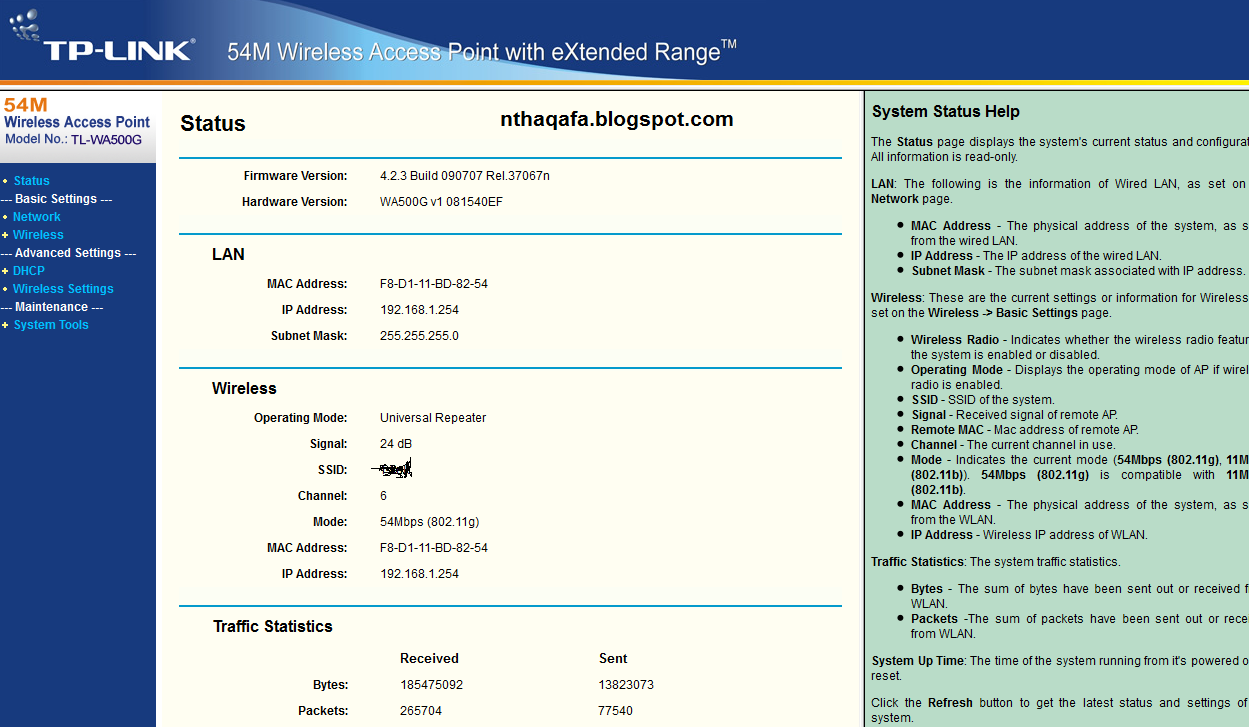Click the LAN IP address value
1249x727 pixels.
point(419,310)
